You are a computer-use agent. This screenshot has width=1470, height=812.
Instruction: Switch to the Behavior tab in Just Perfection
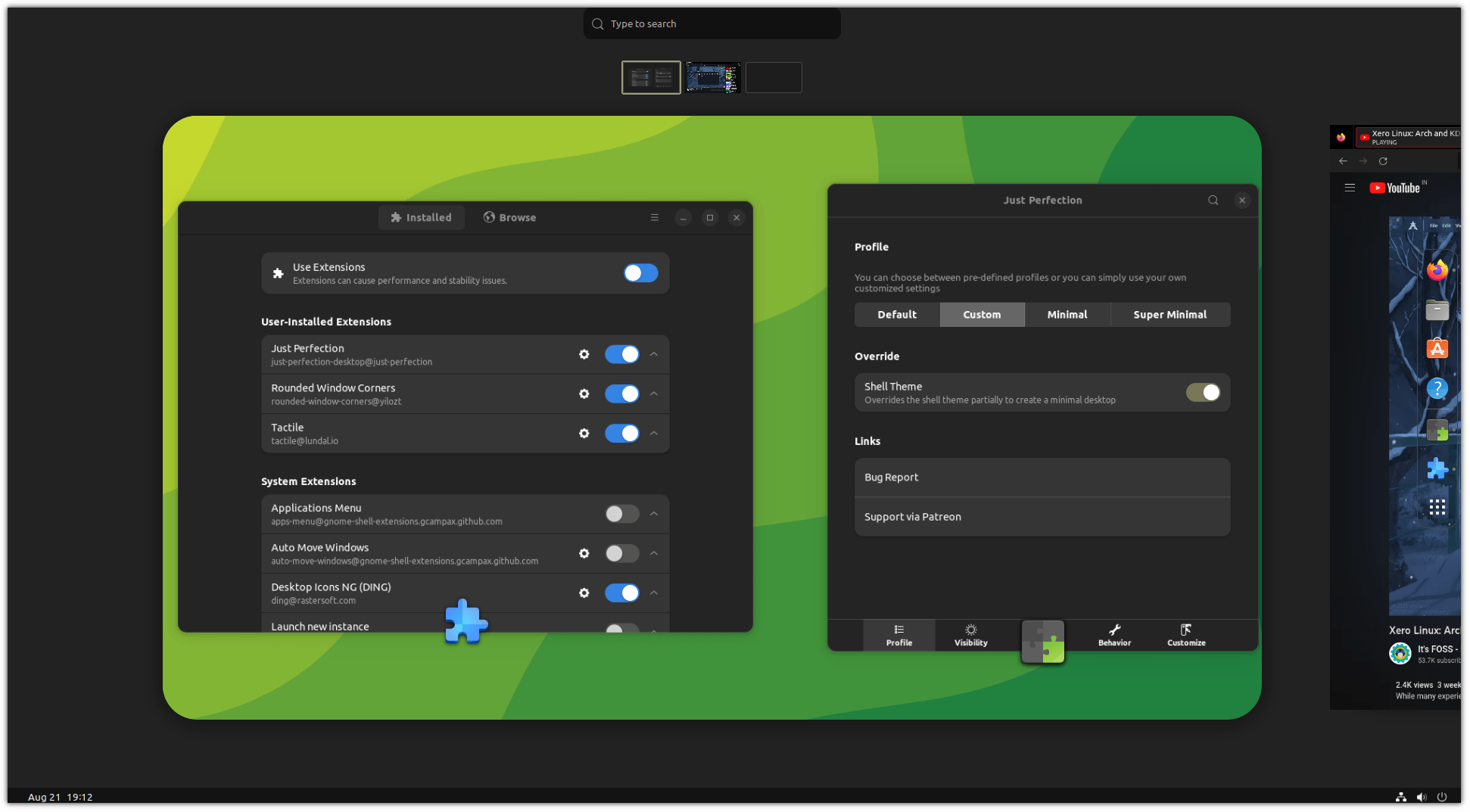coord(1113,635)
